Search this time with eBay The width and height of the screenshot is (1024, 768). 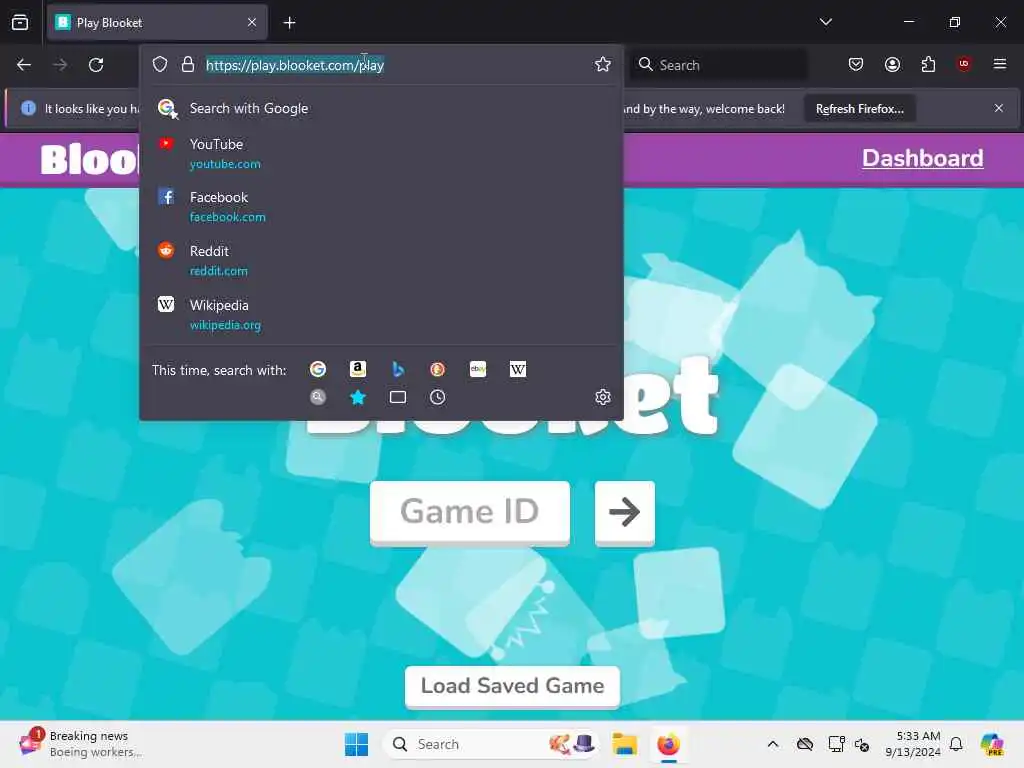(x=478, y=370)
